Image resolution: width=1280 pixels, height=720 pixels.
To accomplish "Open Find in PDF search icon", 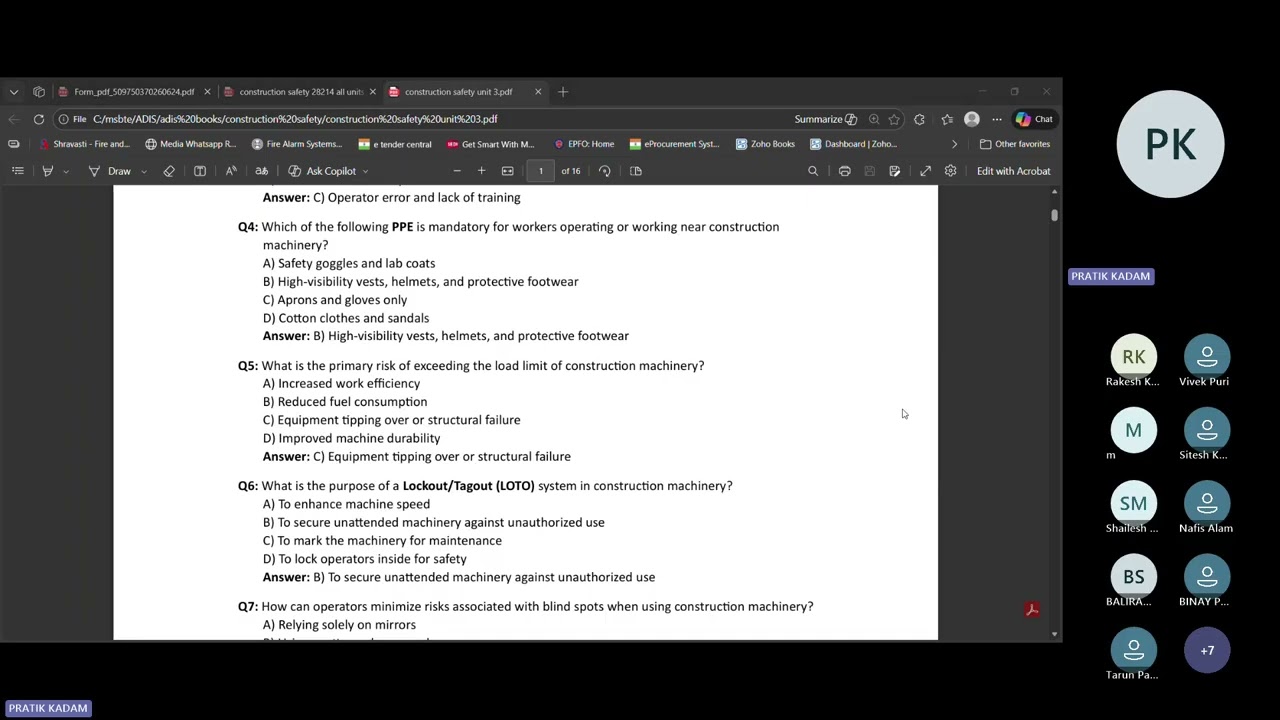I will pos(813,171).
